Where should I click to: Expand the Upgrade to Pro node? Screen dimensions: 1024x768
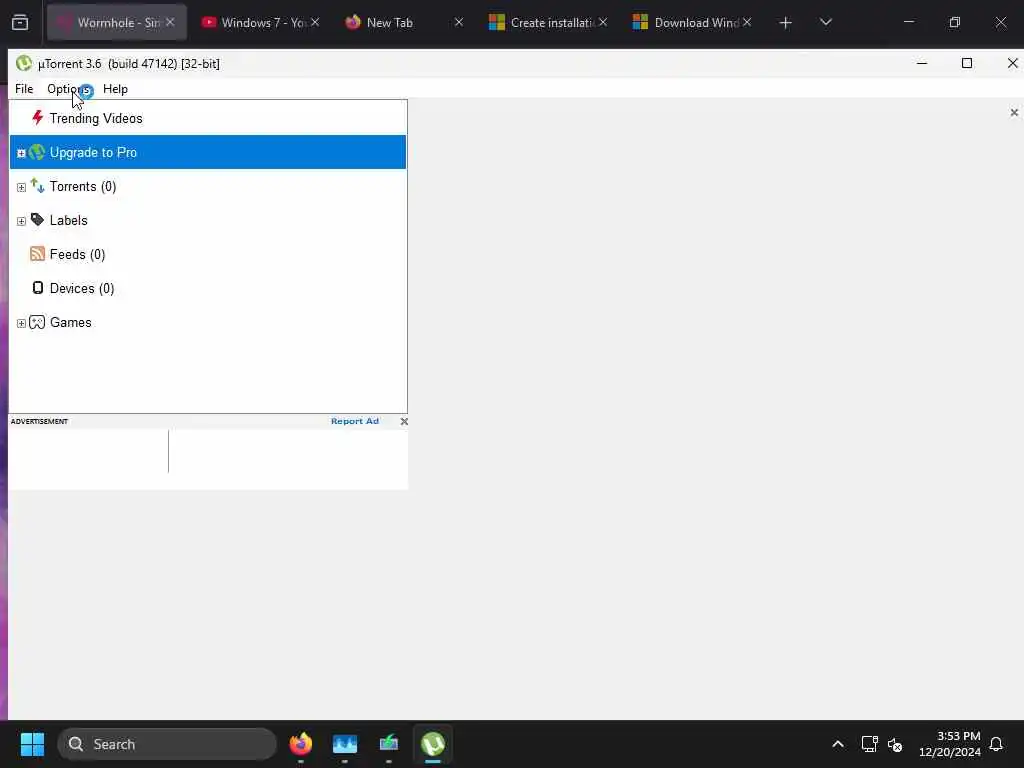coord(21,153)
